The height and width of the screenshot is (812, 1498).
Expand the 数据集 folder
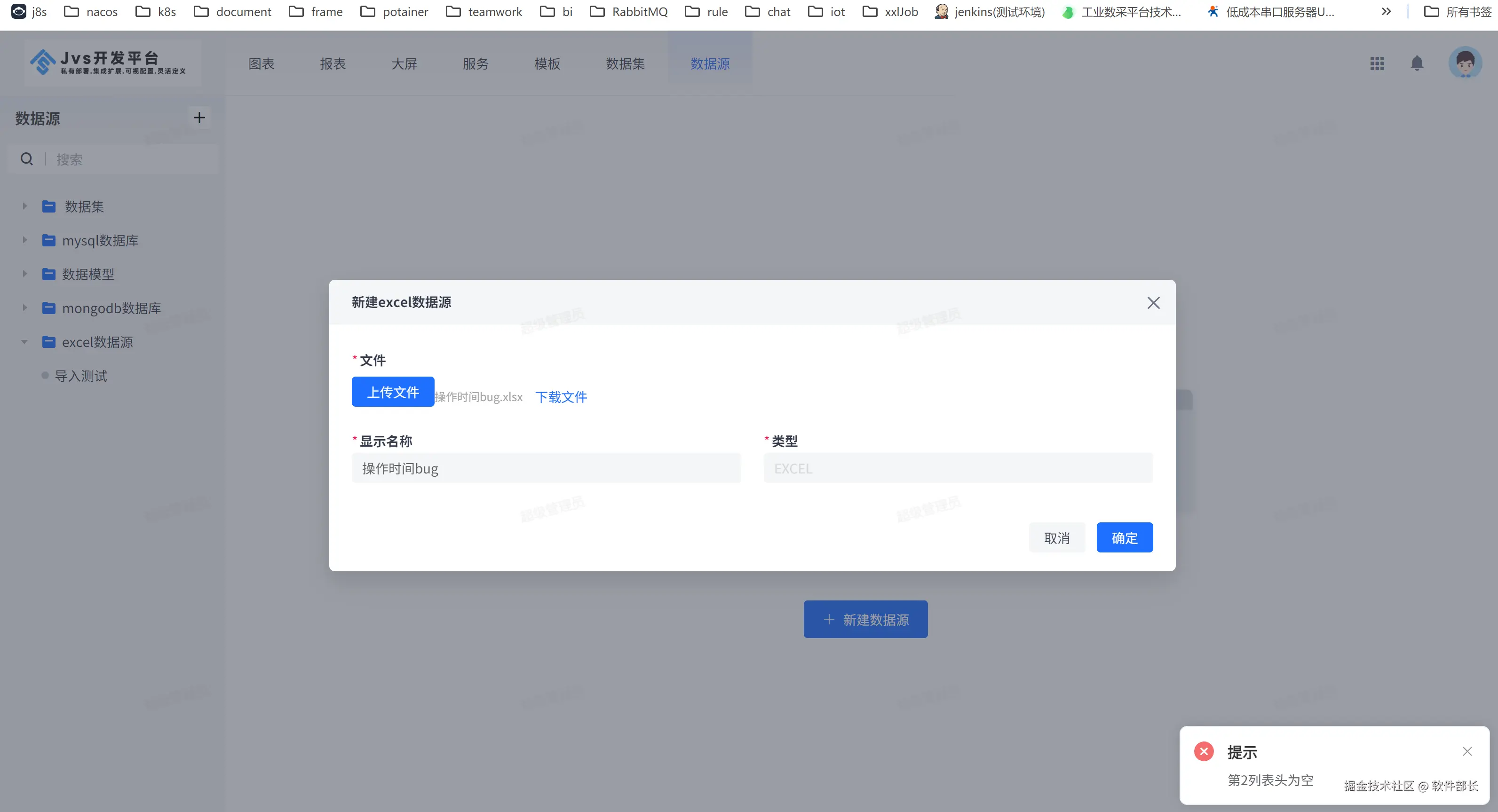[x=24, y=206]
